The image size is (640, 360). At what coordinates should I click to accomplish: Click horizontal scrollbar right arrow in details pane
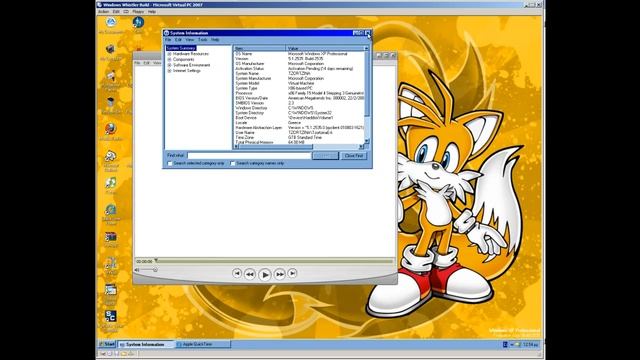pos(361,147)
